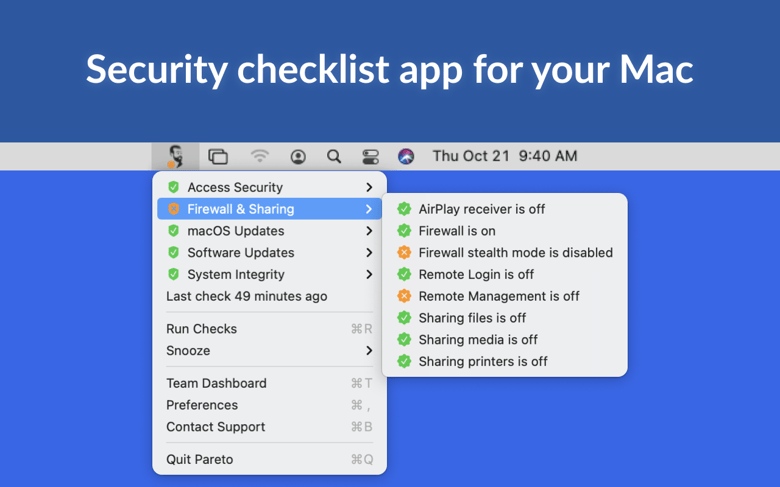Open the Spotlight search magnifier icon

click(x=334, y=157)
